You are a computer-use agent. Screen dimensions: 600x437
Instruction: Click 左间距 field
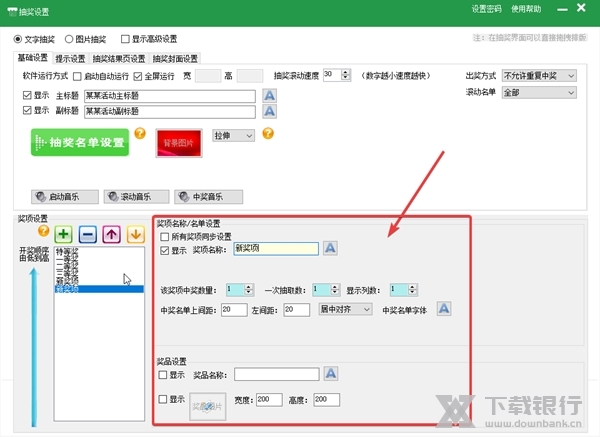[x=297, y=310]
